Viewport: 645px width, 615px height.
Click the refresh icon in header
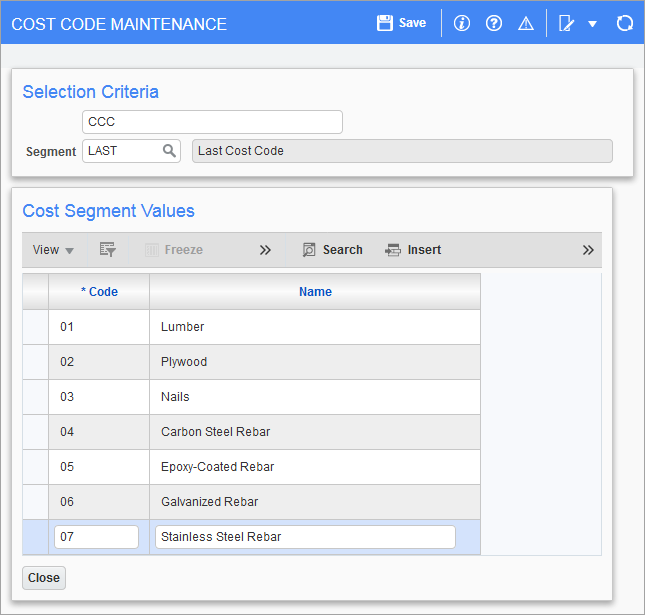pyautogui.click(x=624, y=23)
